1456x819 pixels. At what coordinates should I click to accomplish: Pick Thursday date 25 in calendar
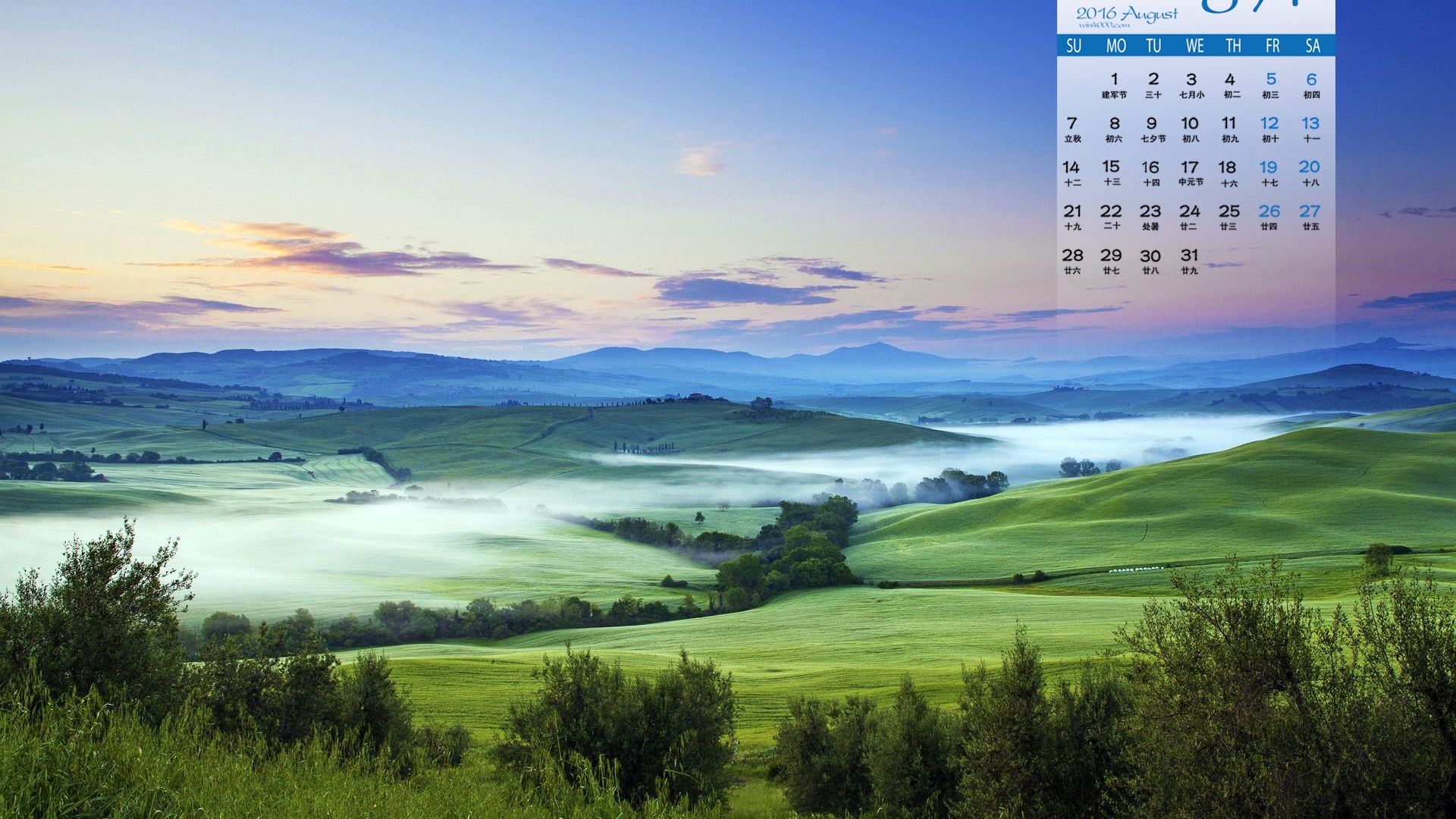click(x=1229, y=218)
